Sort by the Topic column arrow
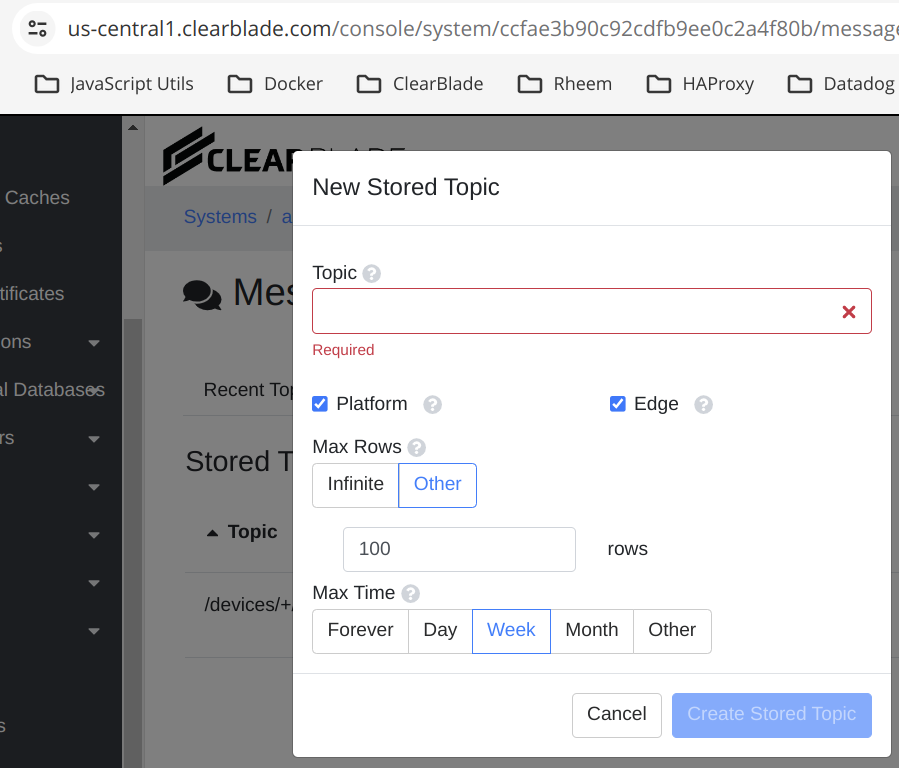The image size is (899, 768). (212, 533)
